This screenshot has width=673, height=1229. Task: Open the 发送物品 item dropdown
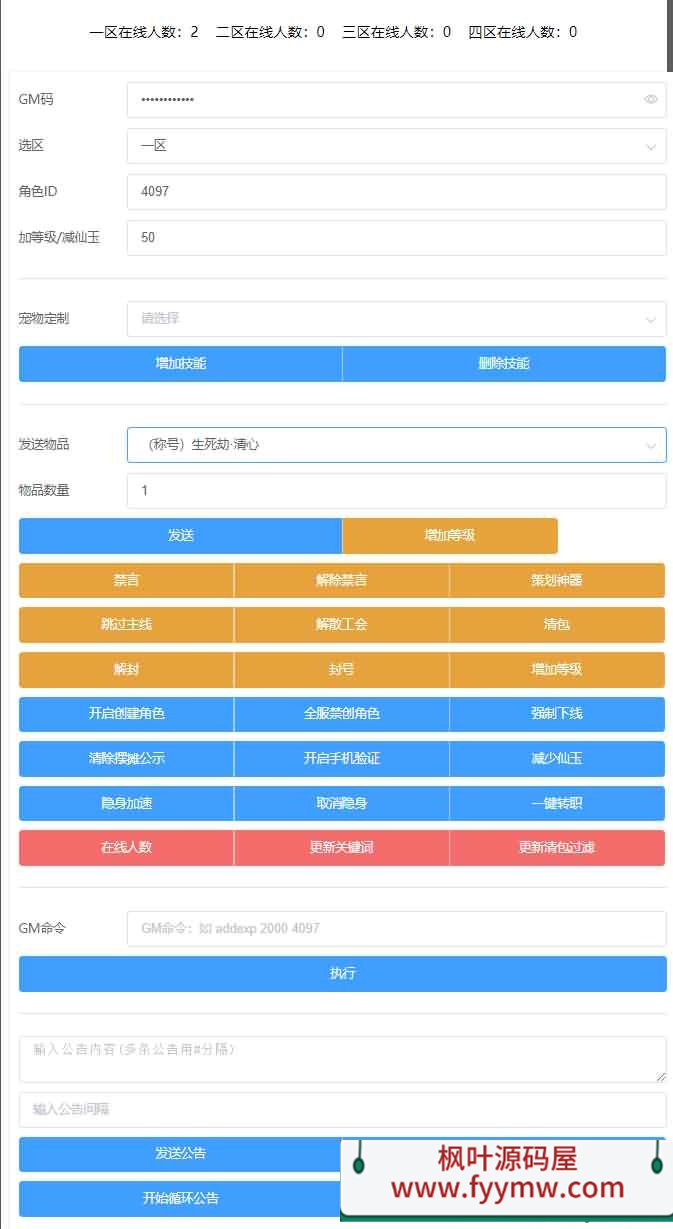point(396,445)
